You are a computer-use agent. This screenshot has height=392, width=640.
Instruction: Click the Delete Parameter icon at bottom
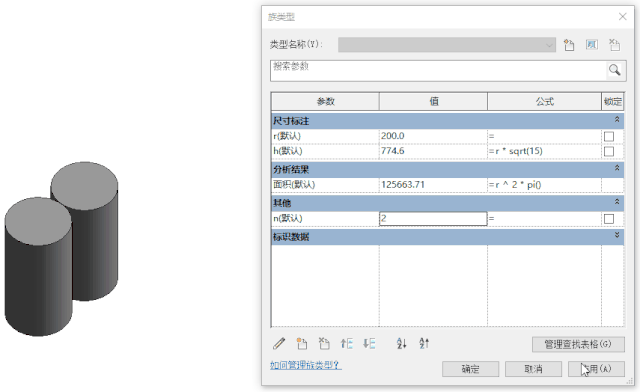tap(324, 344)
